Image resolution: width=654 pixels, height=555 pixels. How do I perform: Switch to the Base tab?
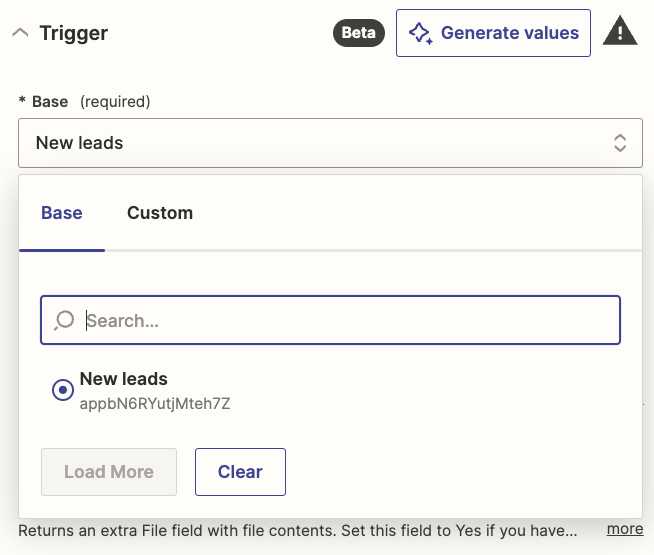tap(62, 213)
